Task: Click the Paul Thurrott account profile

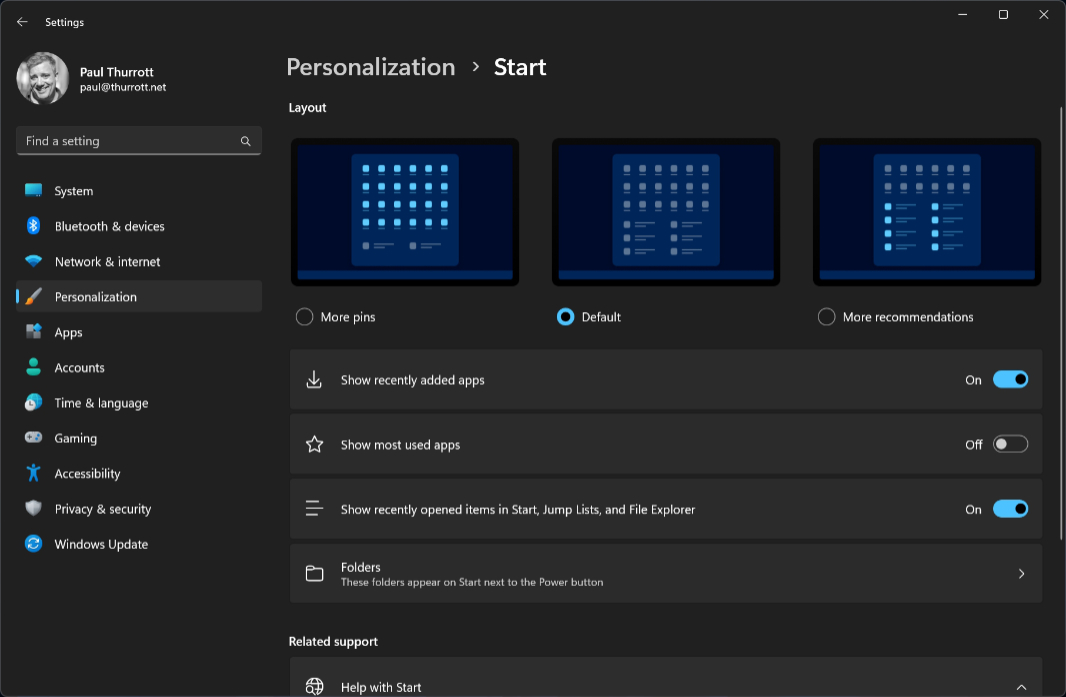Action: click(x=92, y=79)
